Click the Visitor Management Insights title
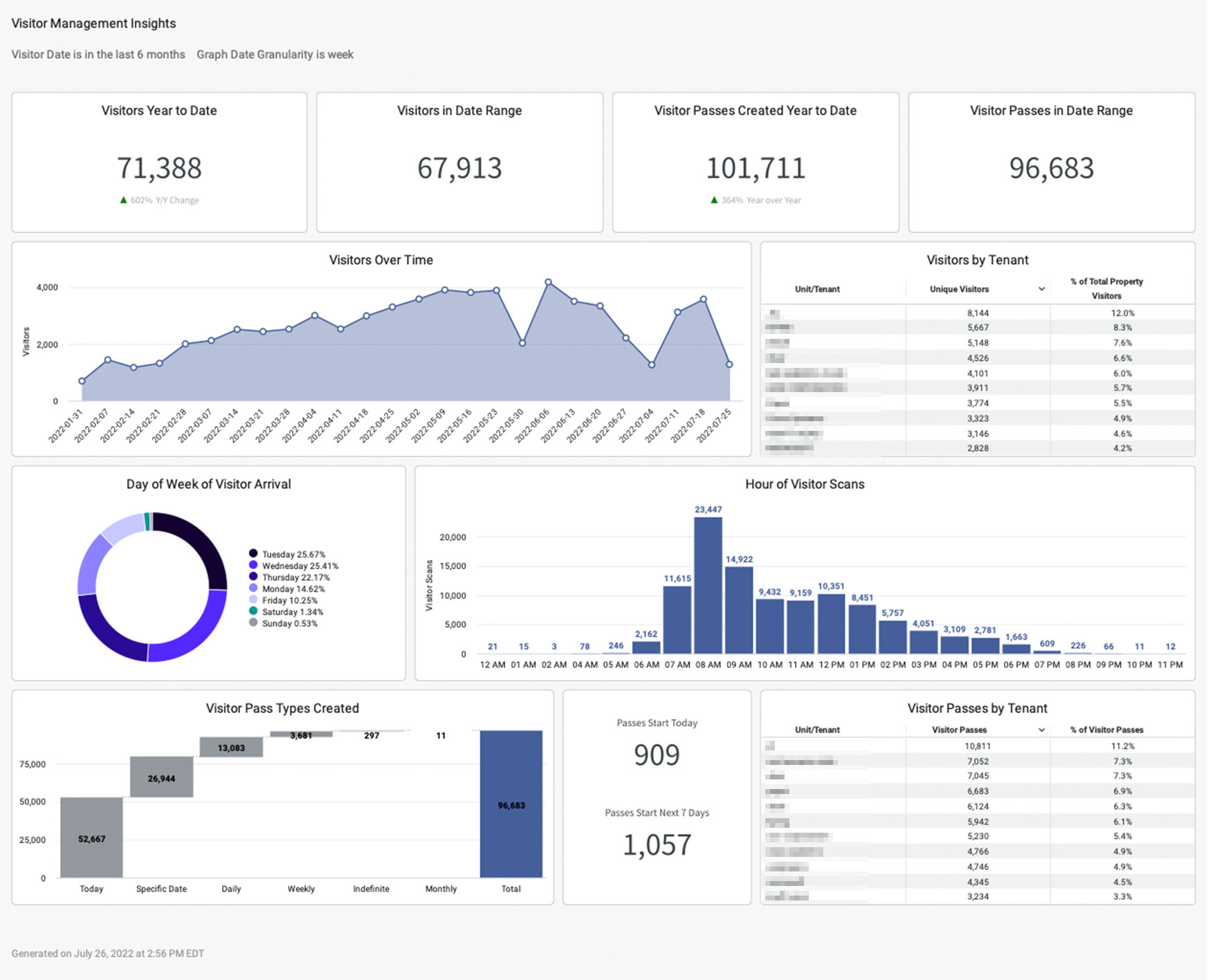Image resolution: width=1208 pixels, height=980 pixels. point(93,24)
